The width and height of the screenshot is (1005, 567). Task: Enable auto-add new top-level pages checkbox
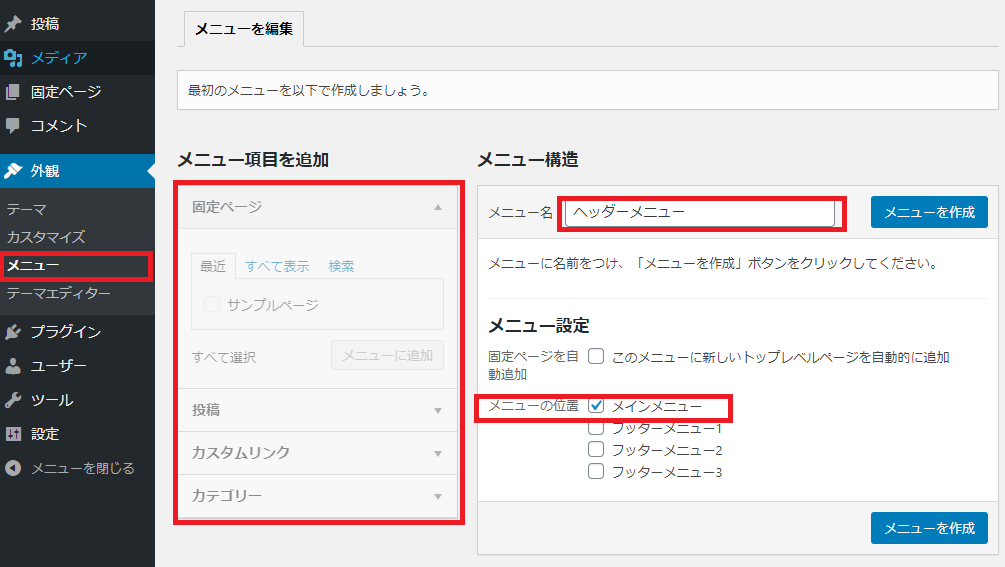(x=596, y=356)
